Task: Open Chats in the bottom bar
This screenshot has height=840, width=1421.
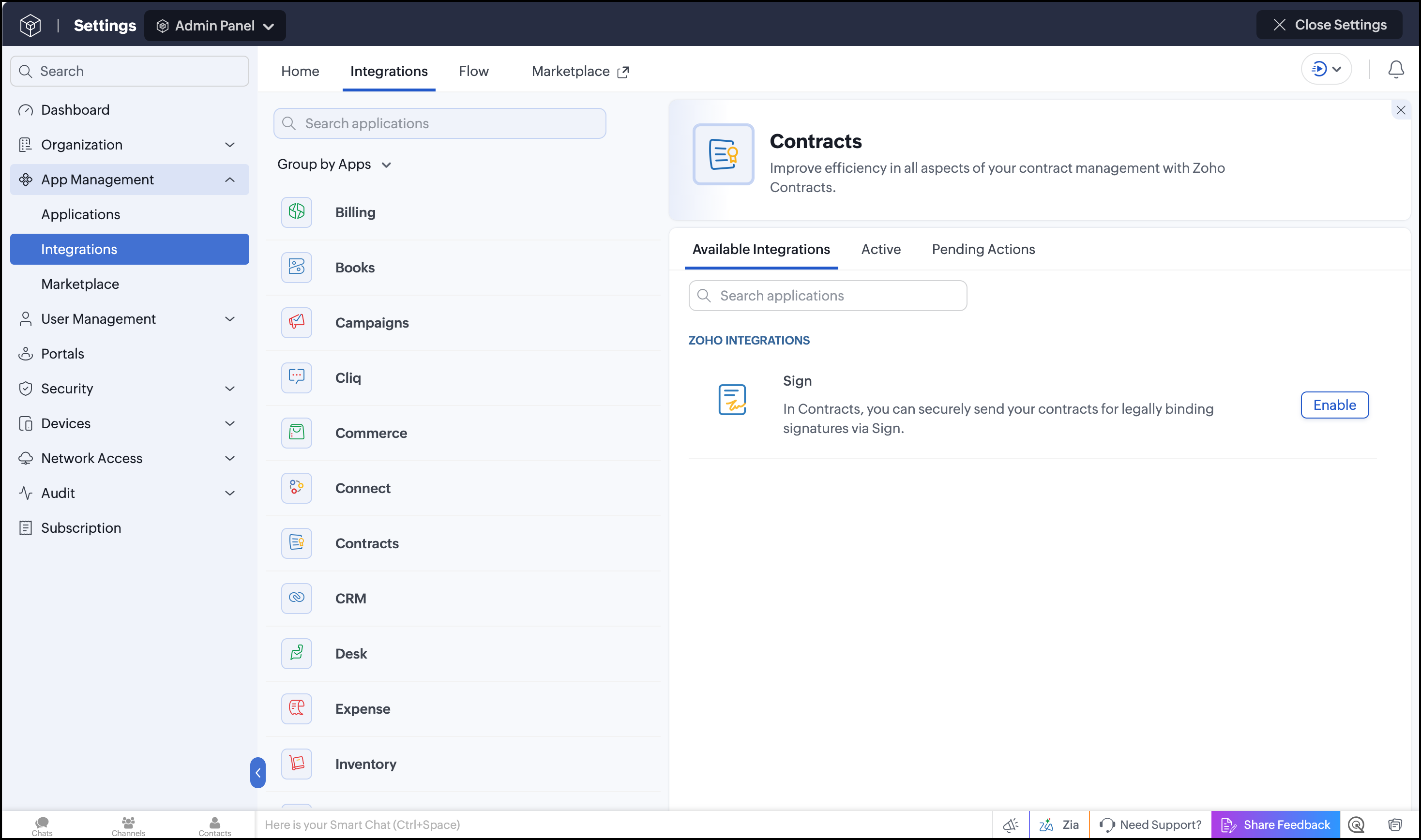Action: [42, 826]
